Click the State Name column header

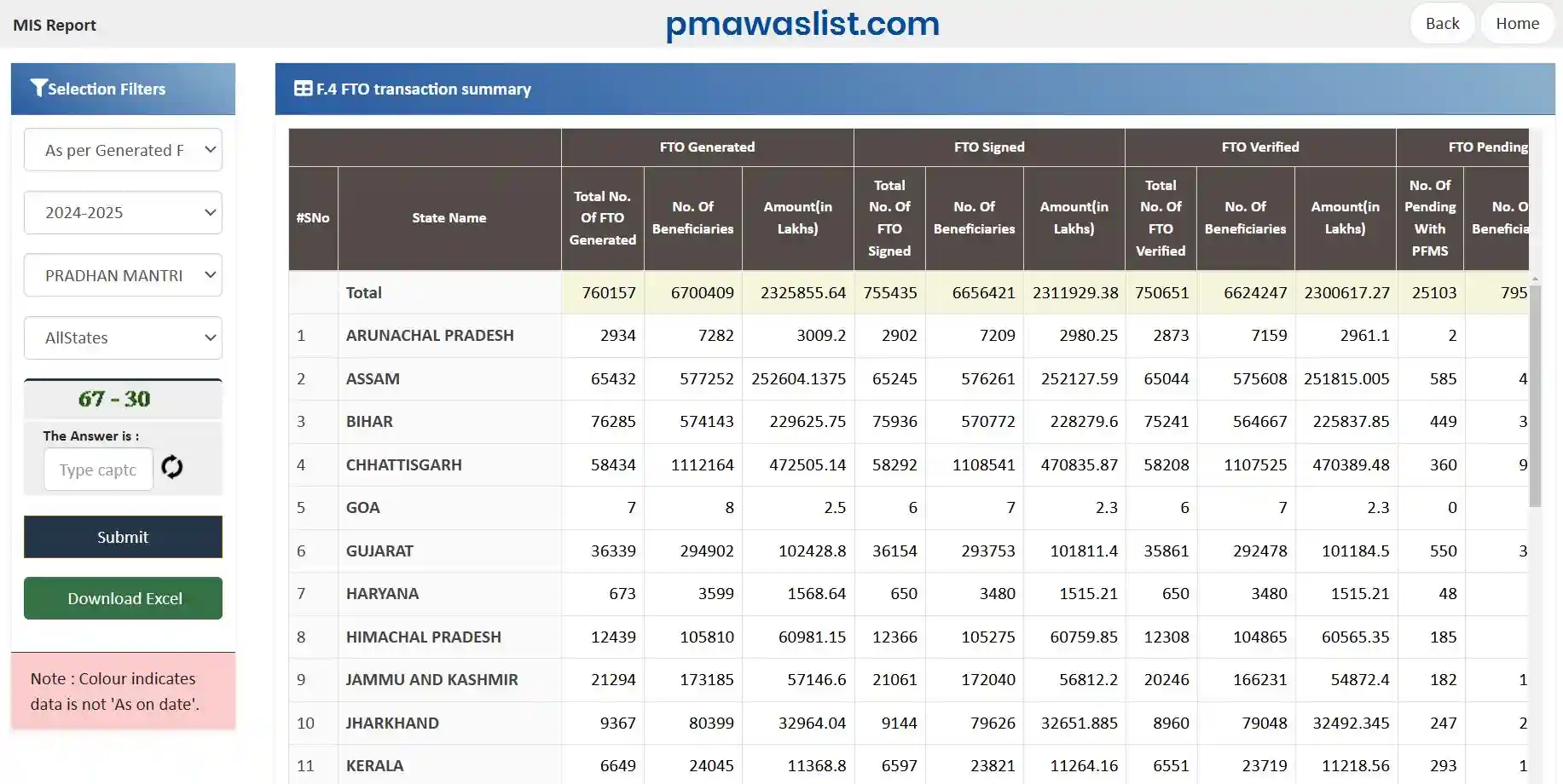pyautogui.click(x=449, y=218)
